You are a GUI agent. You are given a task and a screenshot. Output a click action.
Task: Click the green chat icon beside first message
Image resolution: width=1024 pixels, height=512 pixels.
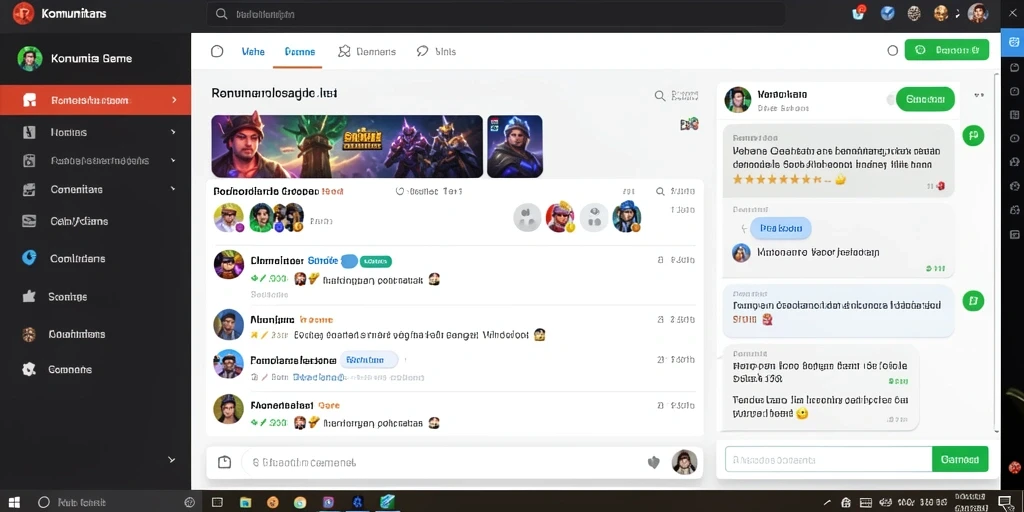973,135
